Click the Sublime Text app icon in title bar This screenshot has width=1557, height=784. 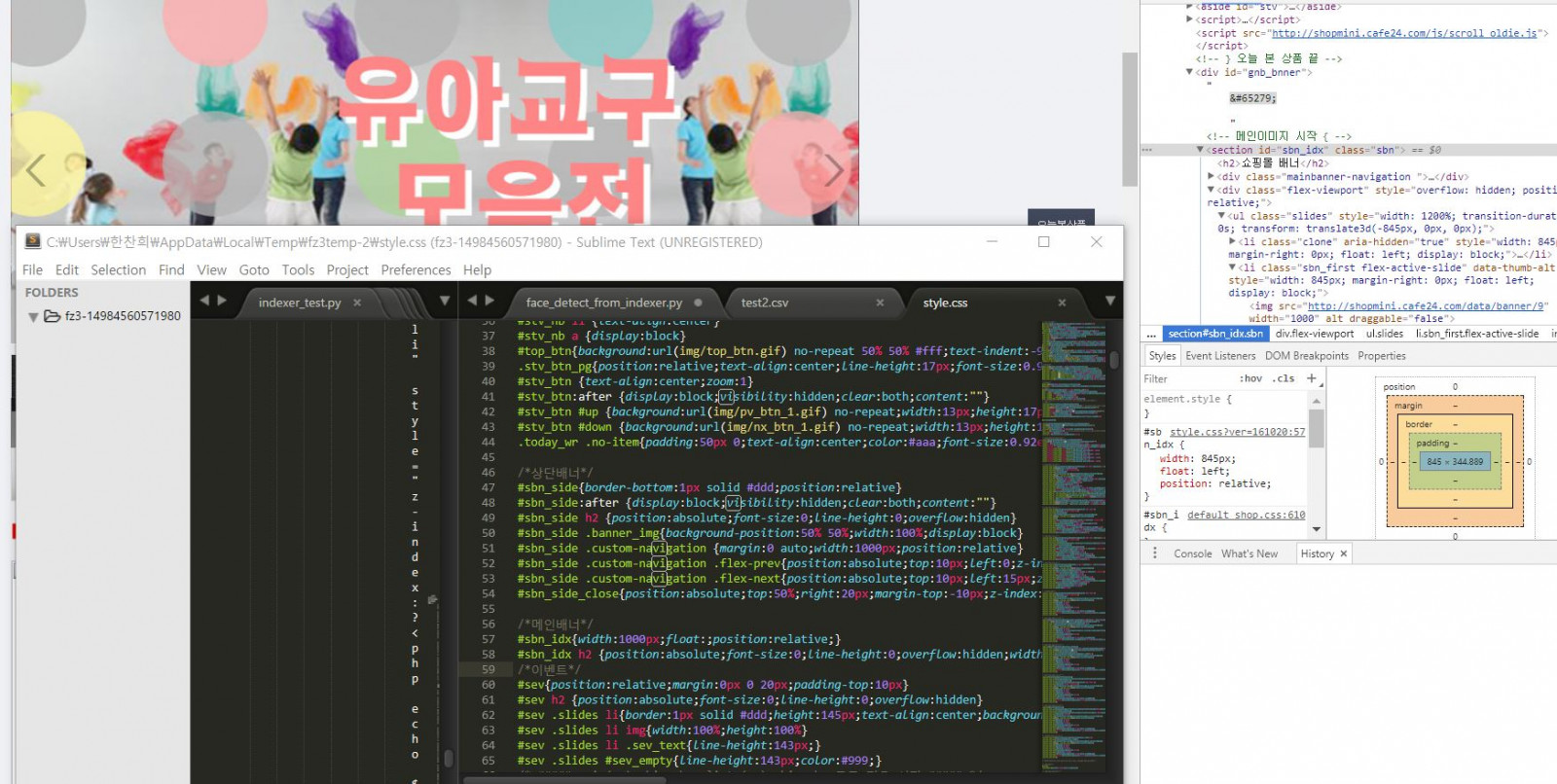[33, 241]
